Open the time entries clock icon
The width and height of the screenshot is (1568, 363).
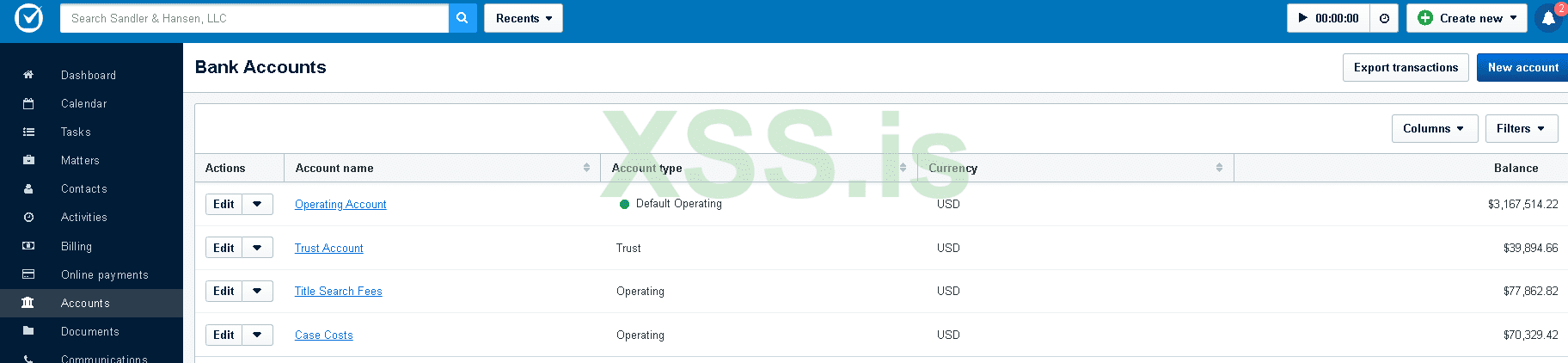(1384, 18)
